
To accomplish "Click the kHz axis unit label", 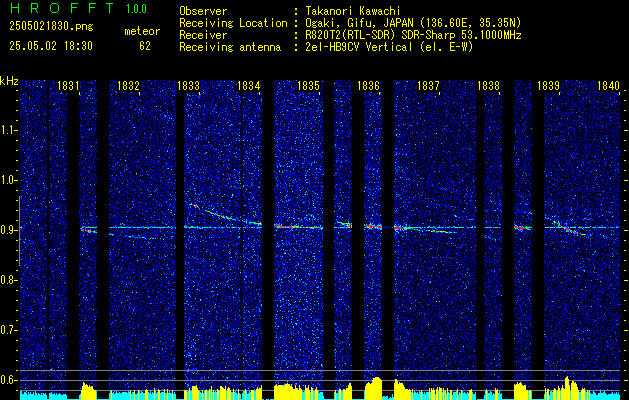I will (x=9, y=81).
